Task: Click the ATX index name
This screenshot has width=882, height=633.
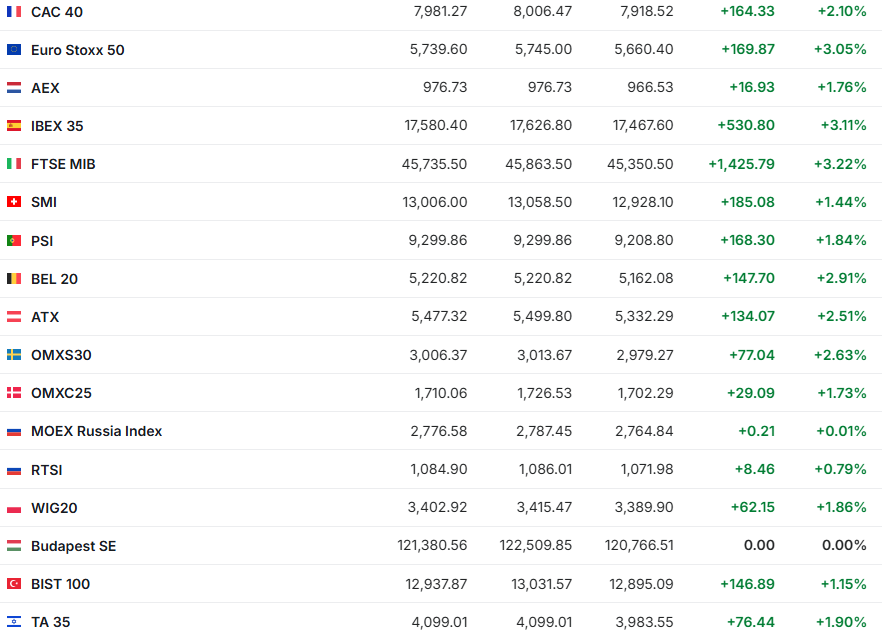Action: point(45,317)
